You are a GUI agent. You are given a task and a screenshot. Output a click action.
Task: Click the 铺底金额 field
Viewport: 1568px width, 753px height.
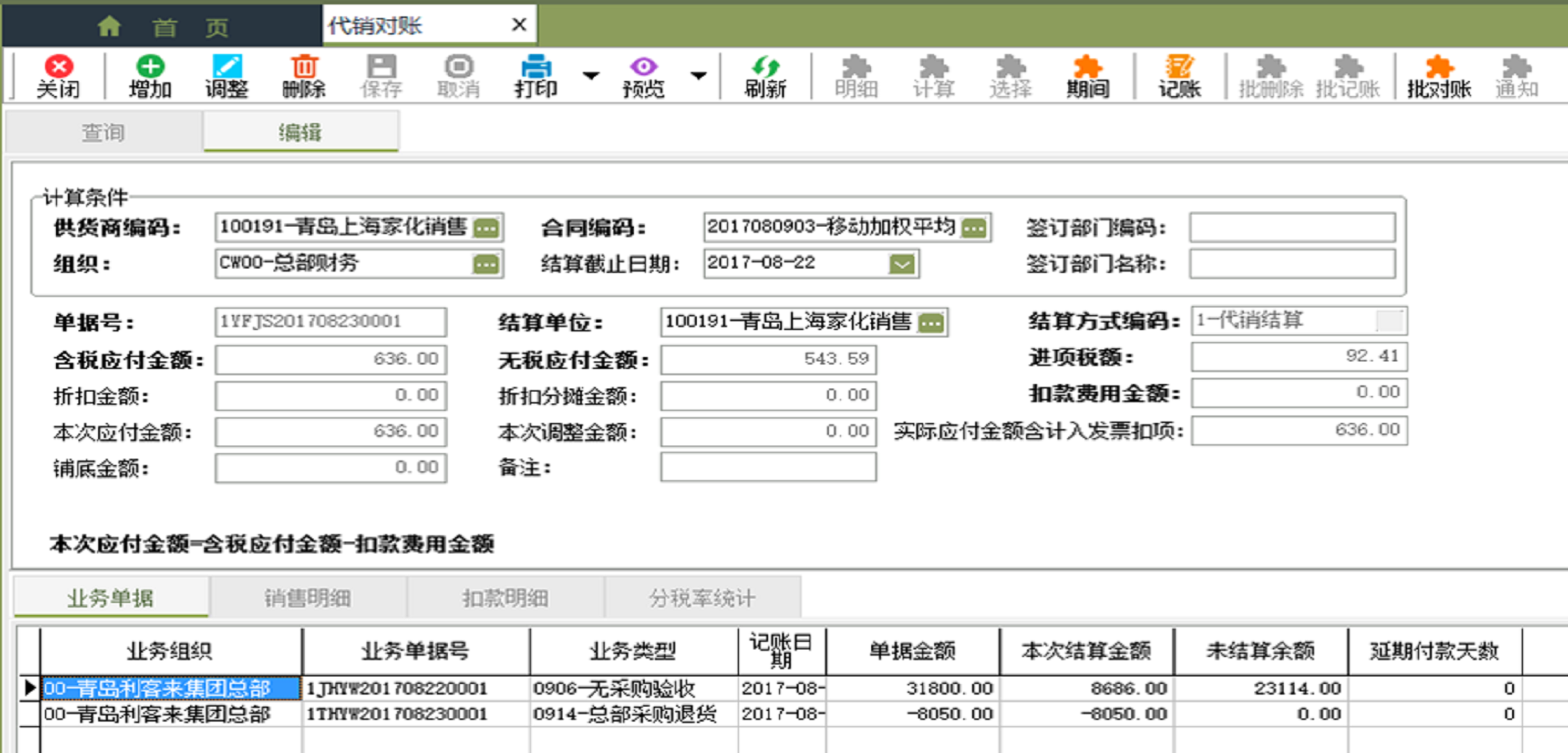click(331, 467)
